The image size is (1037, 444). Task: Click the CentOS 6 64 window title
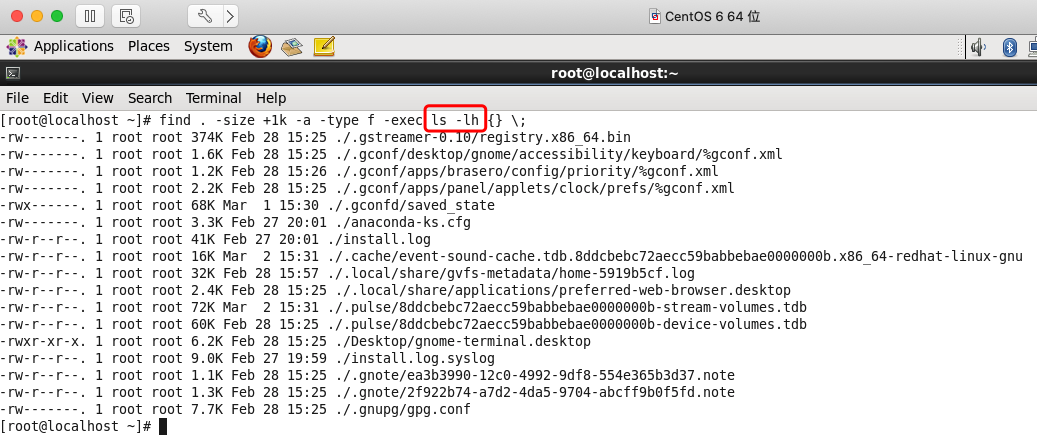[712, 17]
